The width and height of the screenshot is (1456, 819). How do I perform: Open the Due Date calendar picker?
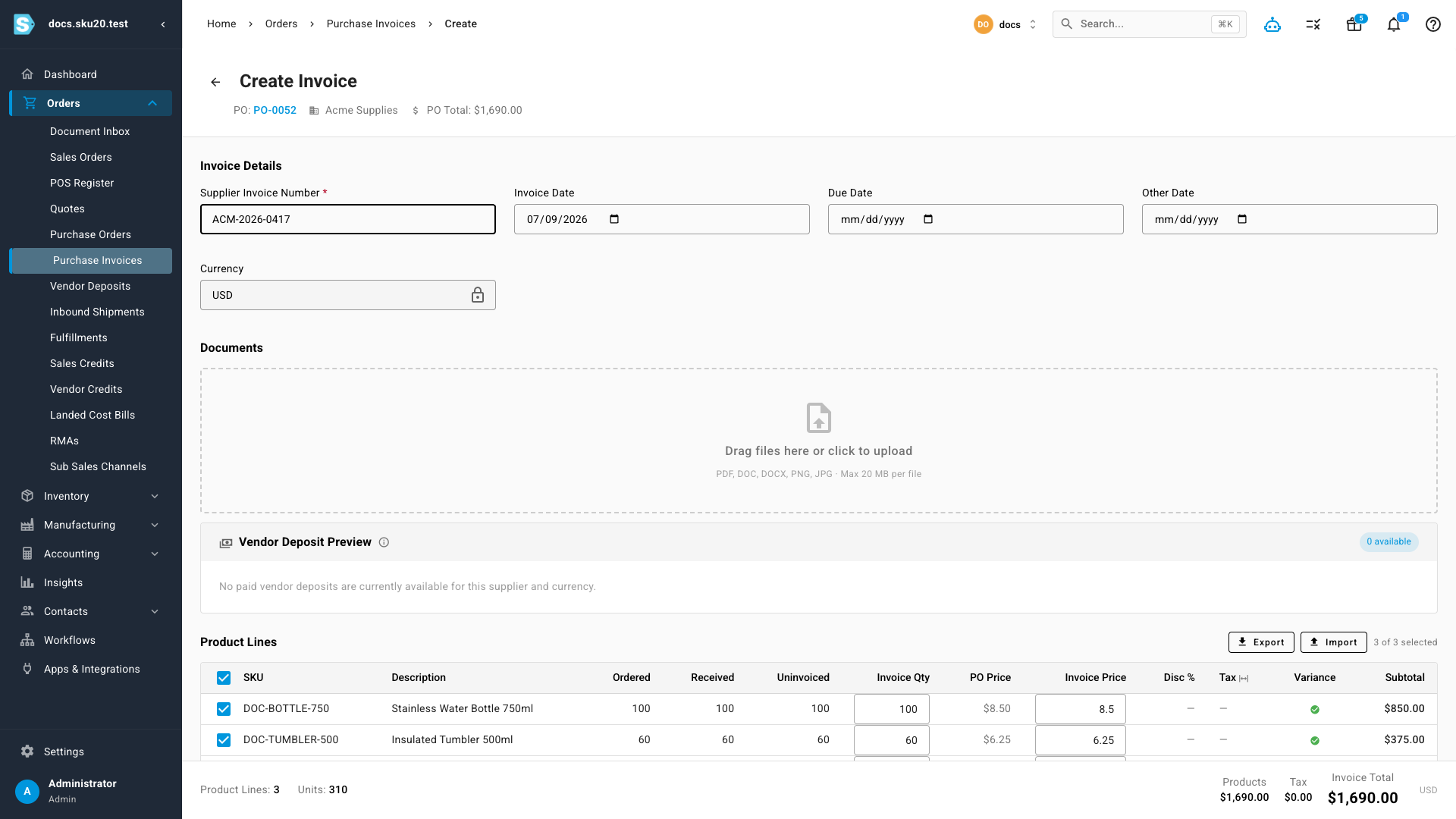pos(928,219)
